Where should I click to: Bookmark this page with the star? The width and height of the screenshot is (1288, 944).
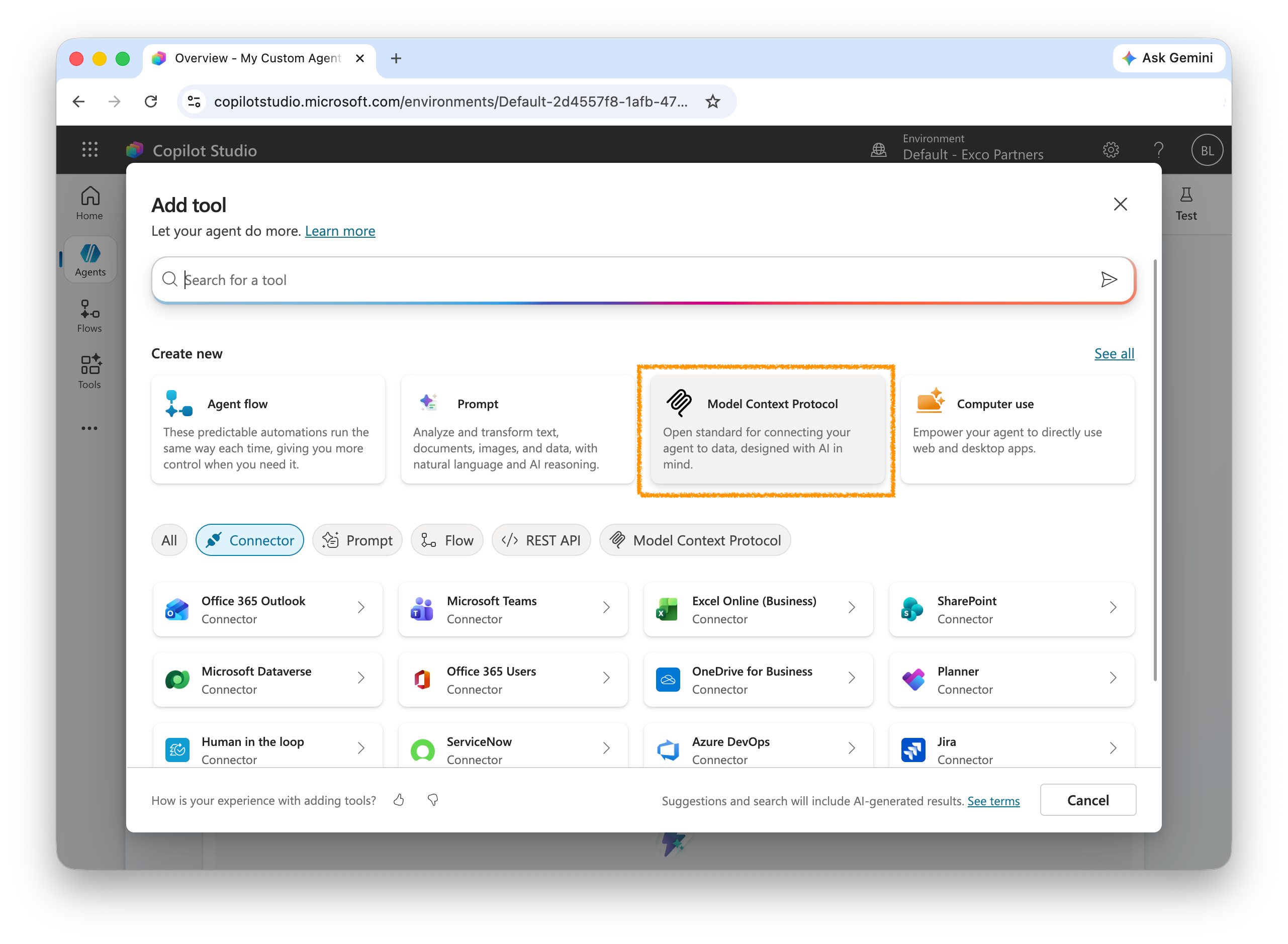(x=712, y=102)
